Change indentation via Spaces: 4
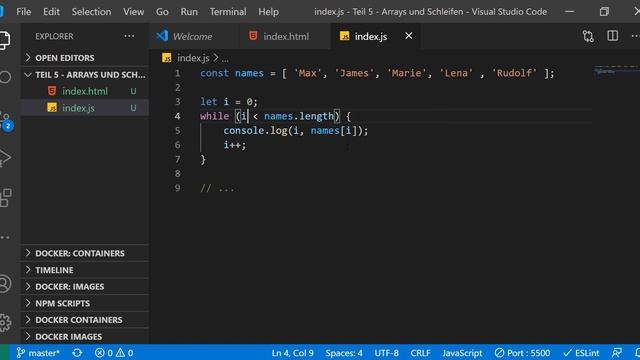Screen dimensions: 640x360 point(344,353)
